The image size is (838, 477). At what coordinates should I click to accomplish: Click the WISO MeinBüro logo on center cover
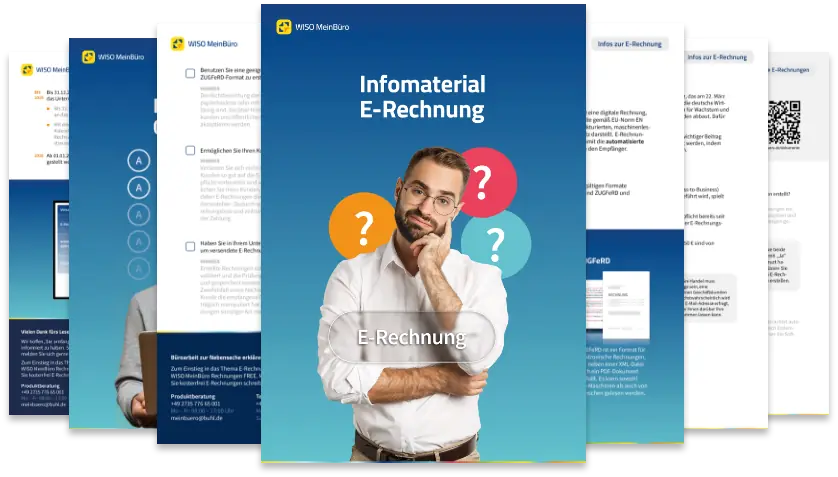307,27
